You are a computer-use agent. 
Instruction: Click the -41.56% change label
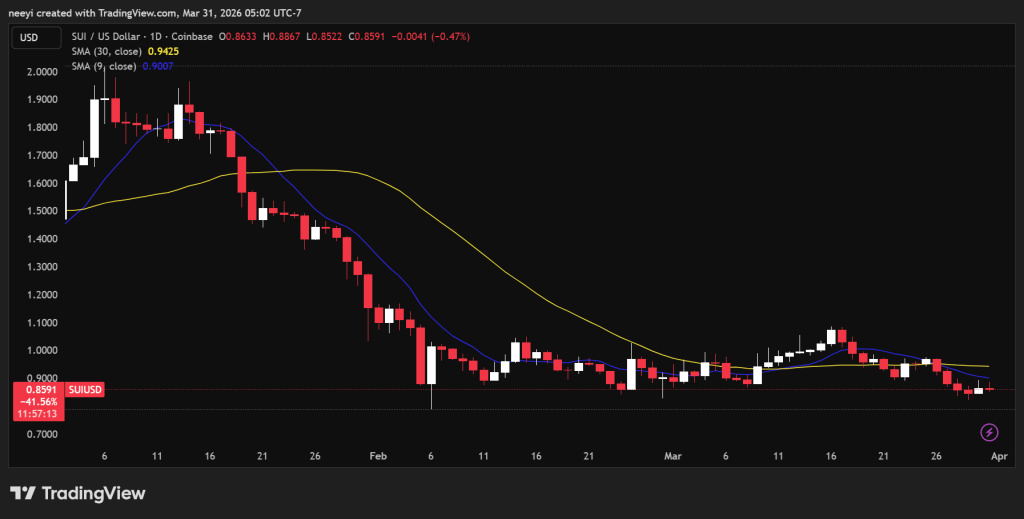(x=38, y=401)
